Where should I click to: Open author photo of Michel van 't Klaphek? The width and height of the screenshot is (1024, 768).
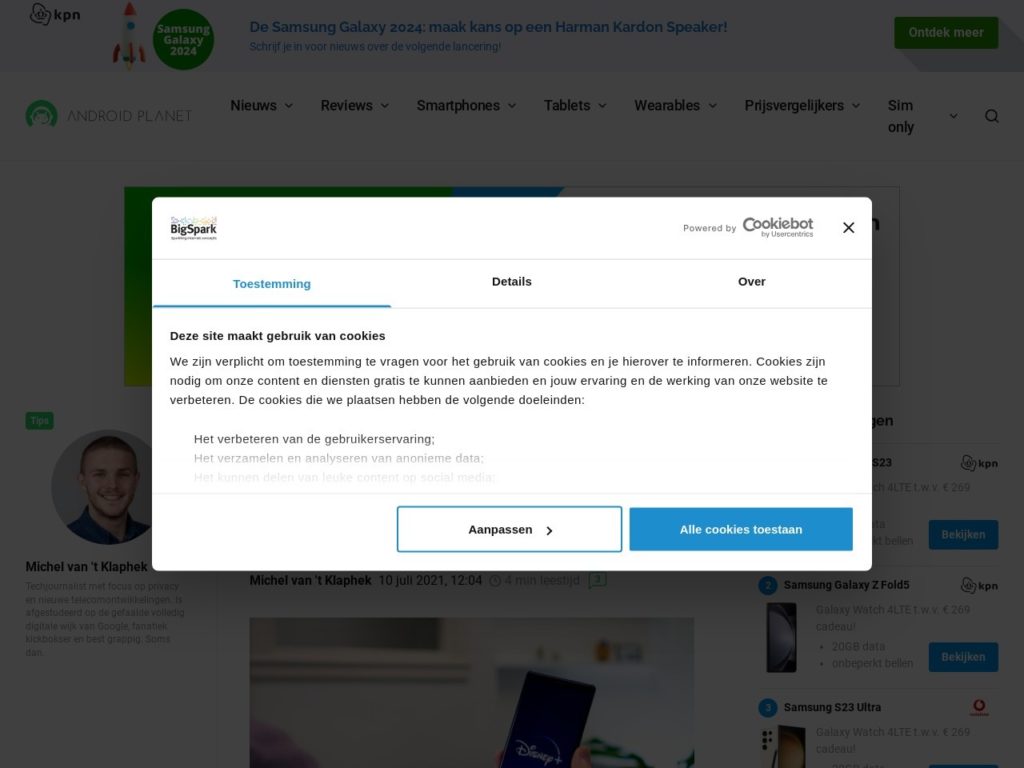[x=104, y=487]
